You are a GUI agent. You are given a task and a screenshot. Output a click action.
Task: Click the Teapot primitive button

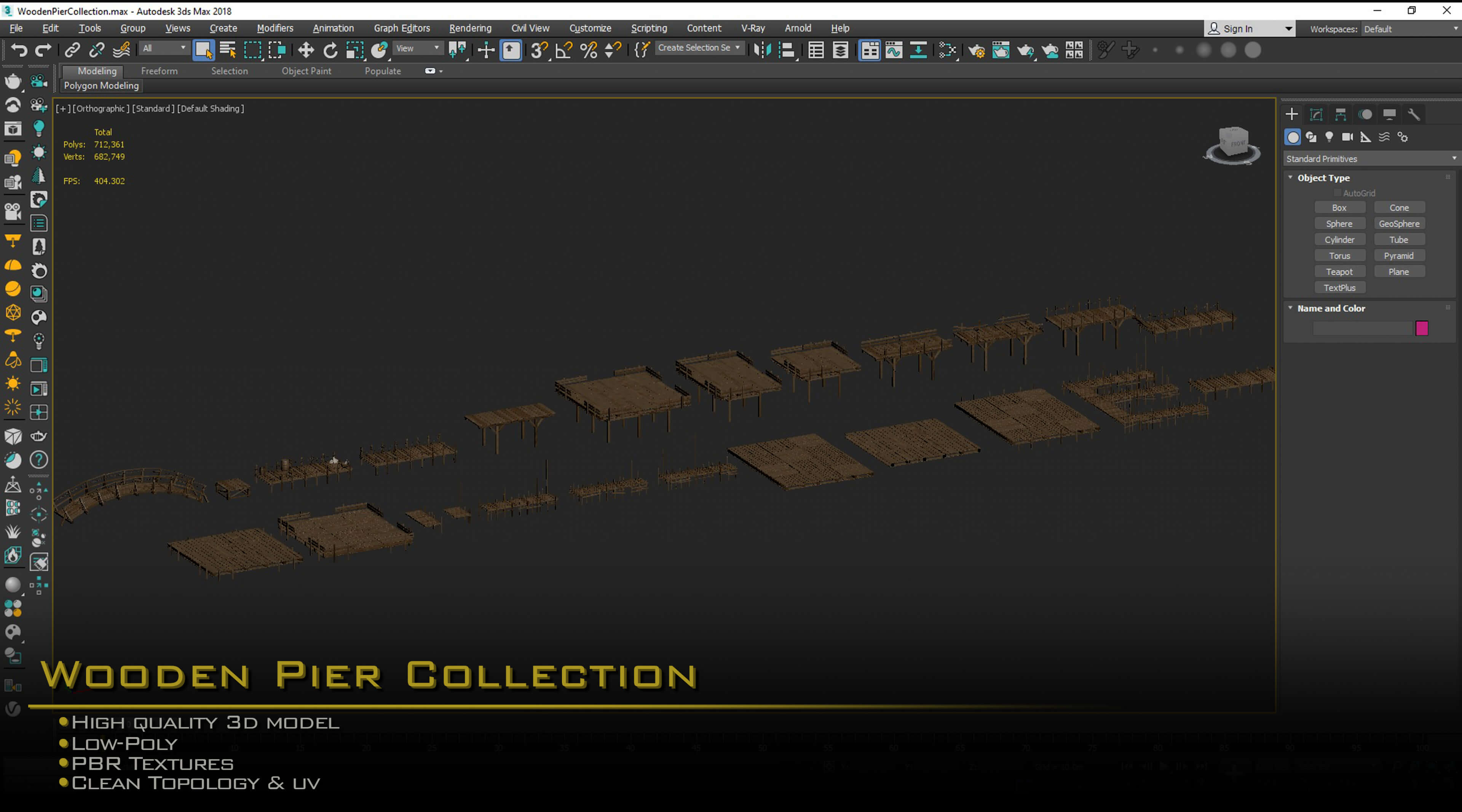(x=1339, y=272)
